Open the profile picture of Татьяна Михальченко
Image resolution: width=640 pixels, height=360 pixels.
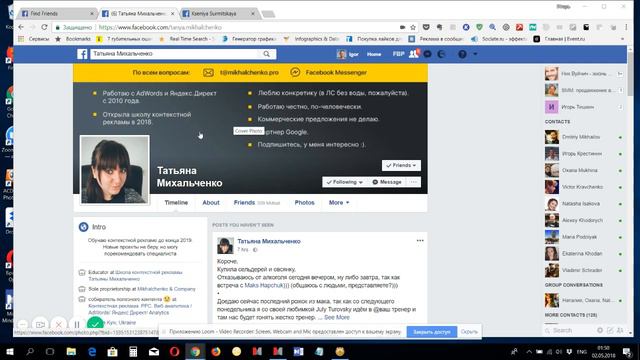[x=115, y=169]
